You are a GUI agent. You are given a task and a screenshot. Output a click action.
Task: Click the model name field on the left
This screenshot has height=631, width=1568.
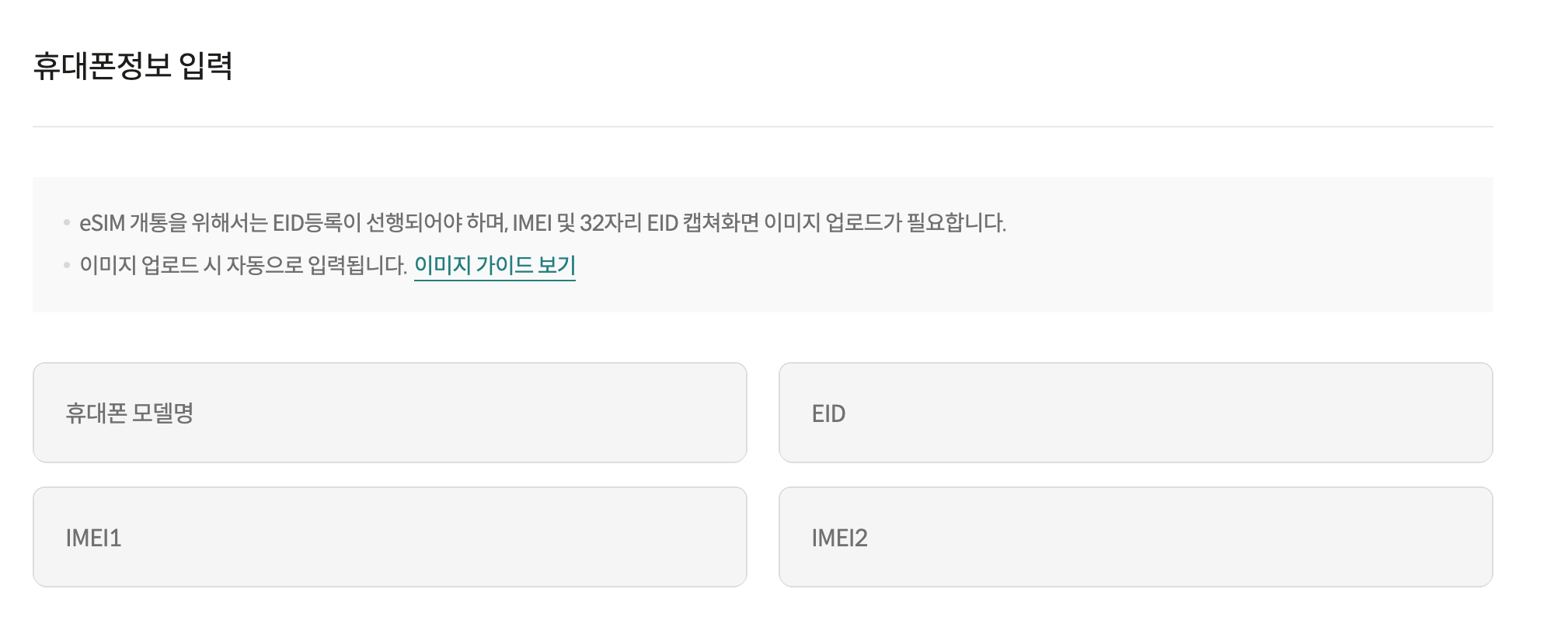click(389, 413)
